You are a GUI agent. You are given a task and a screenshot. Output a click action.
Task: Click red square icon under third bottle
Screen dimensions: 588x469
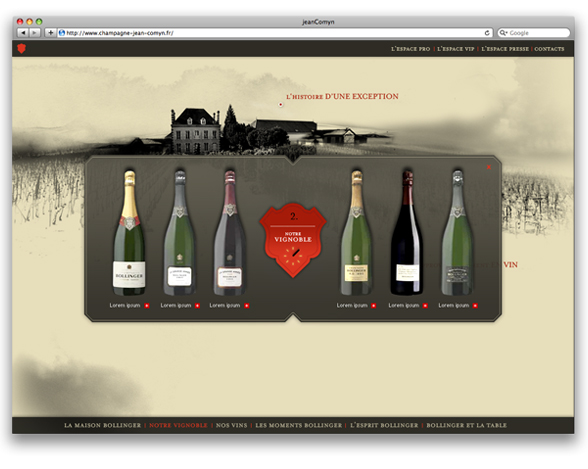pos(247,306)
